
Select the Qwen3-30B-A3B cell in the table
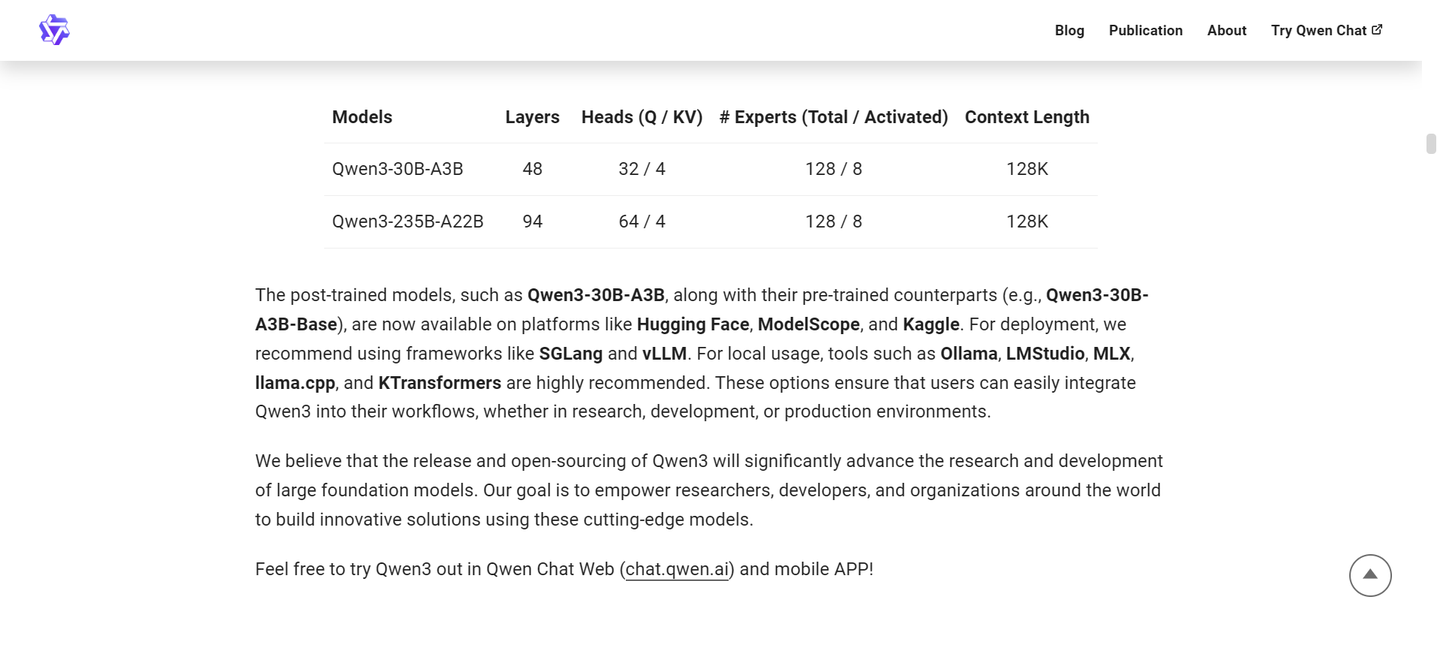point(397,169)
